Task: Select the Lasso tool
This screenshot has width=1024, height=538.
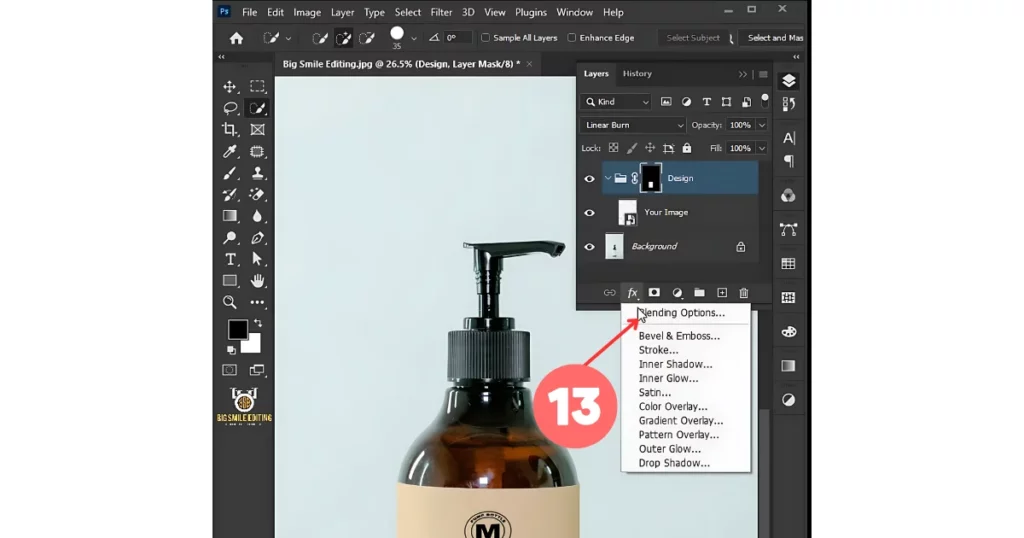Action: coord(230,108)
